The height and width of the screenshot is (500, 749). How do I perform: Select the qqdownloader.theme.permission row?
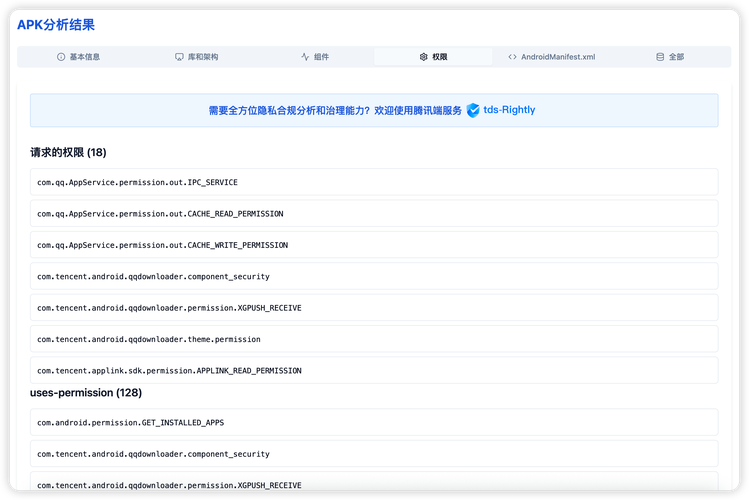[374, 339]
